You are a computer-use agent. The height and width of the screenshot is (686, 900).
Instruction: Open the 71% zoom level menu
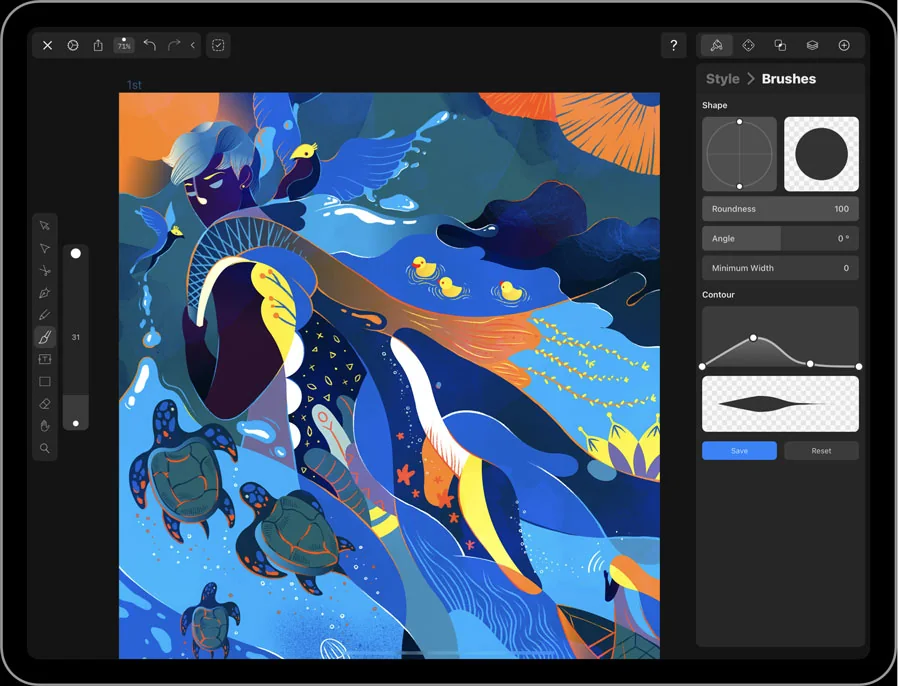click(124, 45)
